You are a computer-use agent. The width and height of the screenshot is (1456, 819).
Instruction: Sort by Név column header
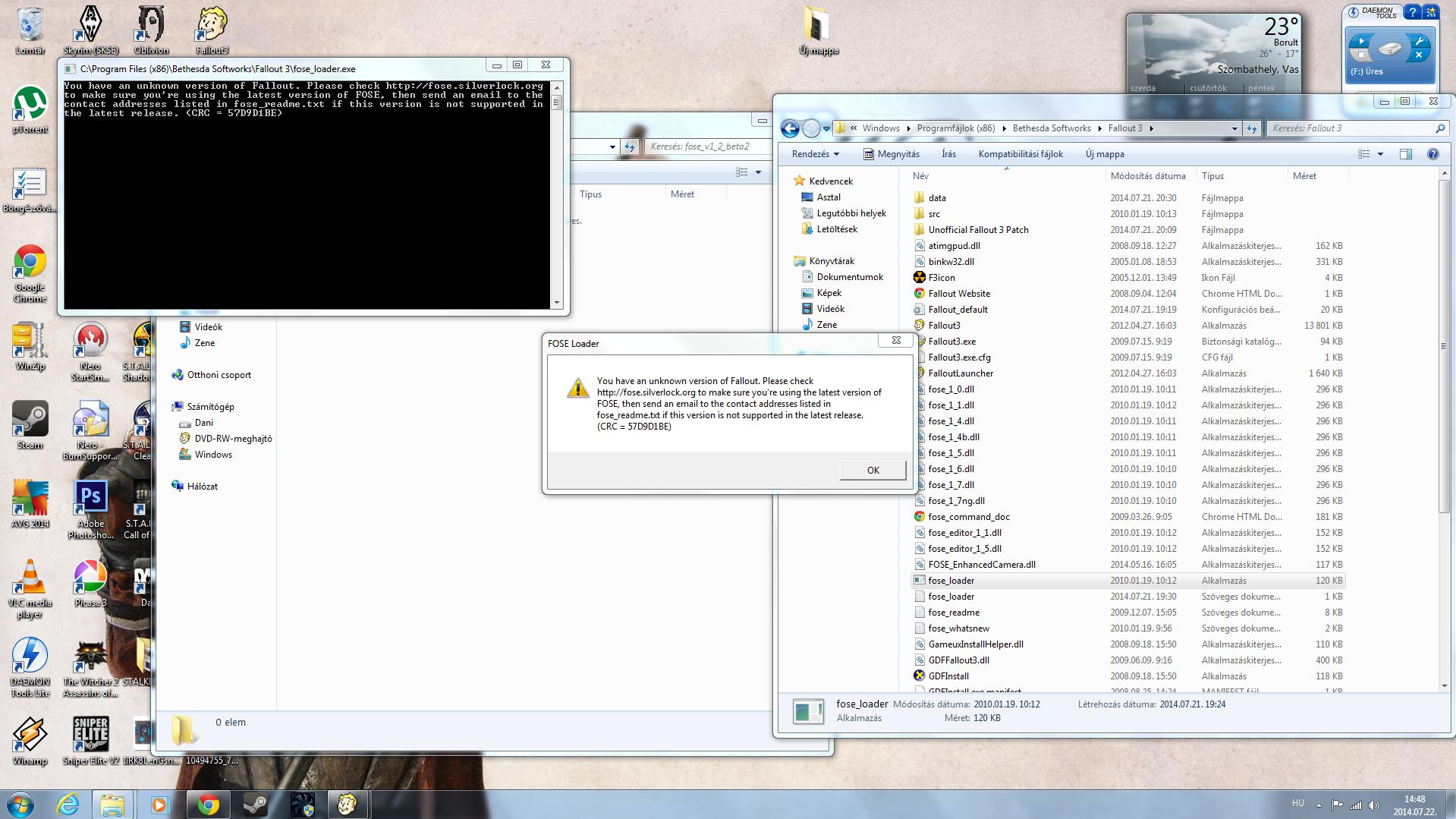[x=1007, y=175]
